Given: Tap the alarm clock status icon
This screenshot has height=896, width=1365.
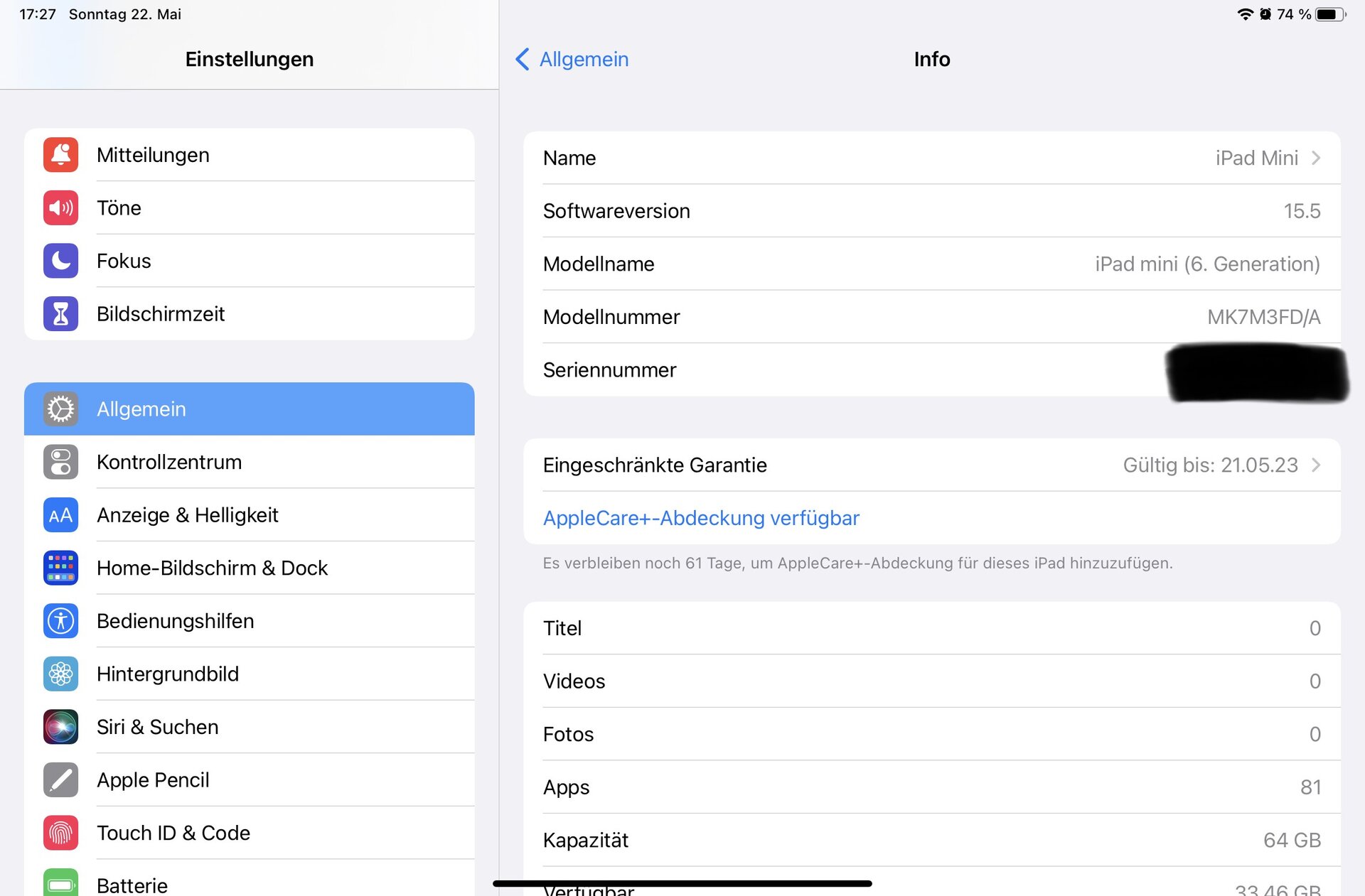Looking at the screenshot, I should (1265, 14).
